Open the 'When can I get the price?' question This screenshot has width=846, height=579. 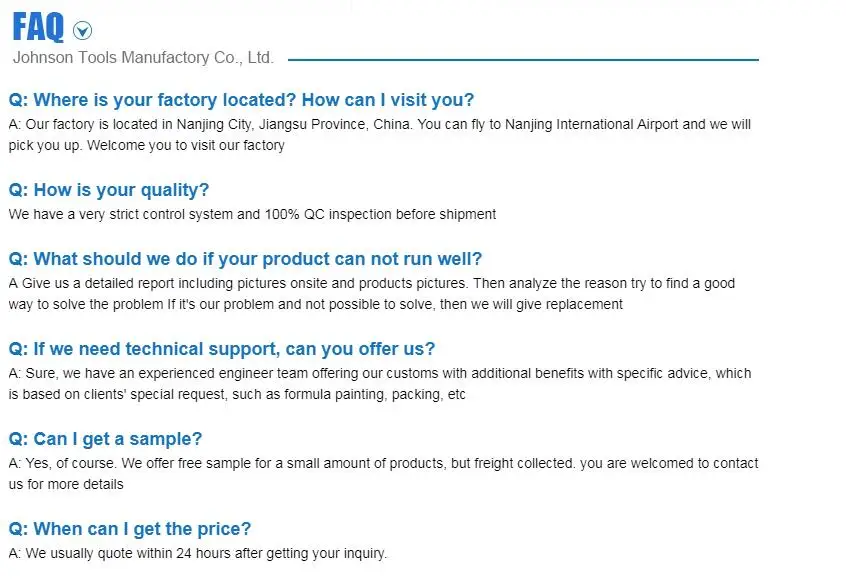(x=130, y=529)
